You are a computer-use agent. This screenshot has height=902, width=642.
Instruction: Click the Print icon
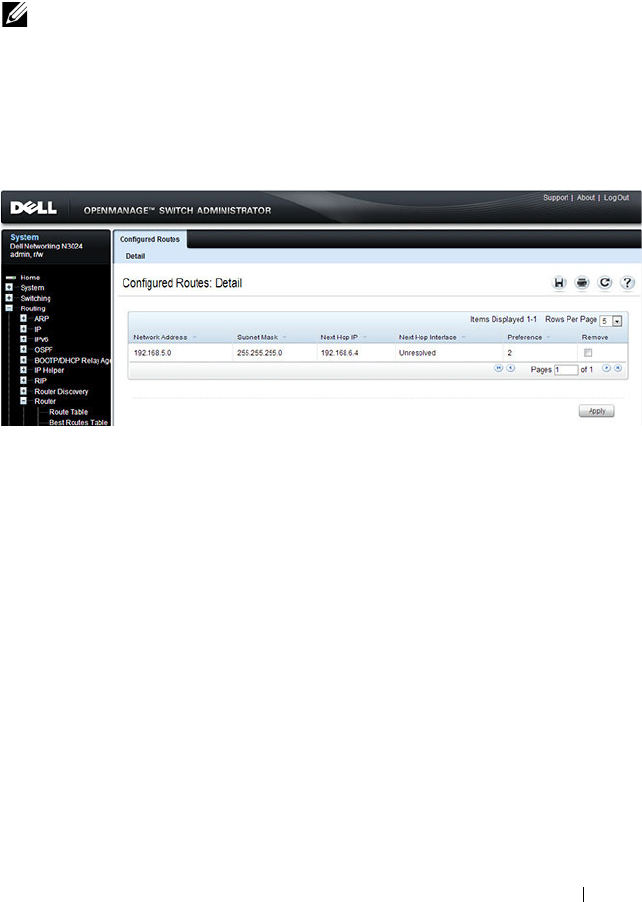(x=582, y=282)
